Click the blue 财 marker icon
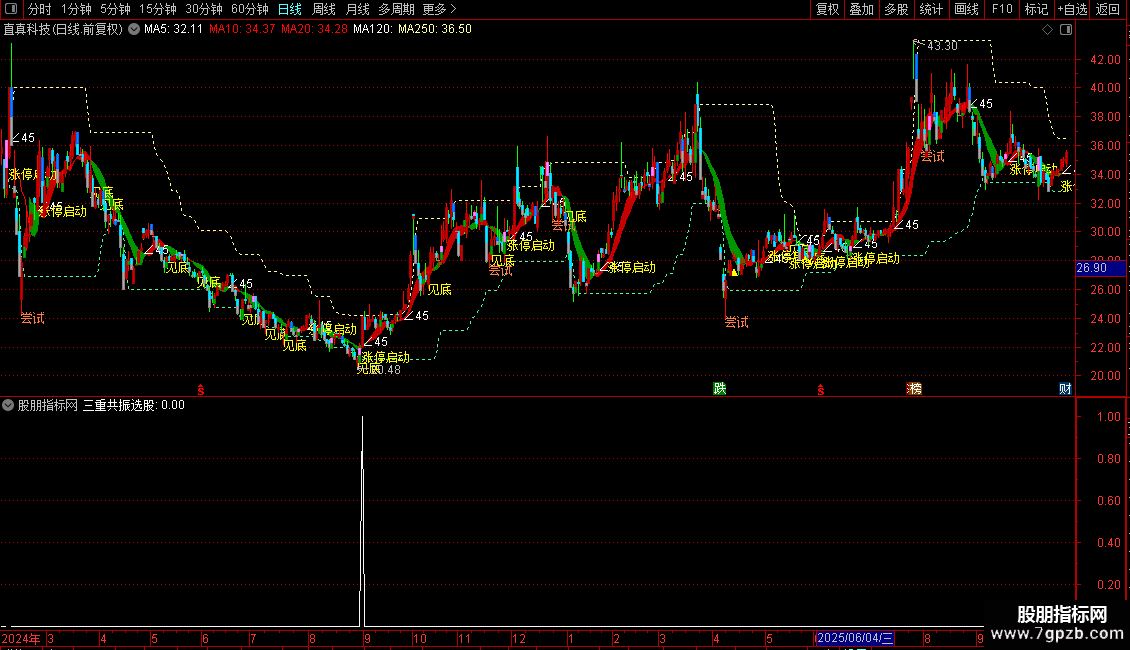1130x650 pixels. pyautogui.click(x=1065, y=388)
